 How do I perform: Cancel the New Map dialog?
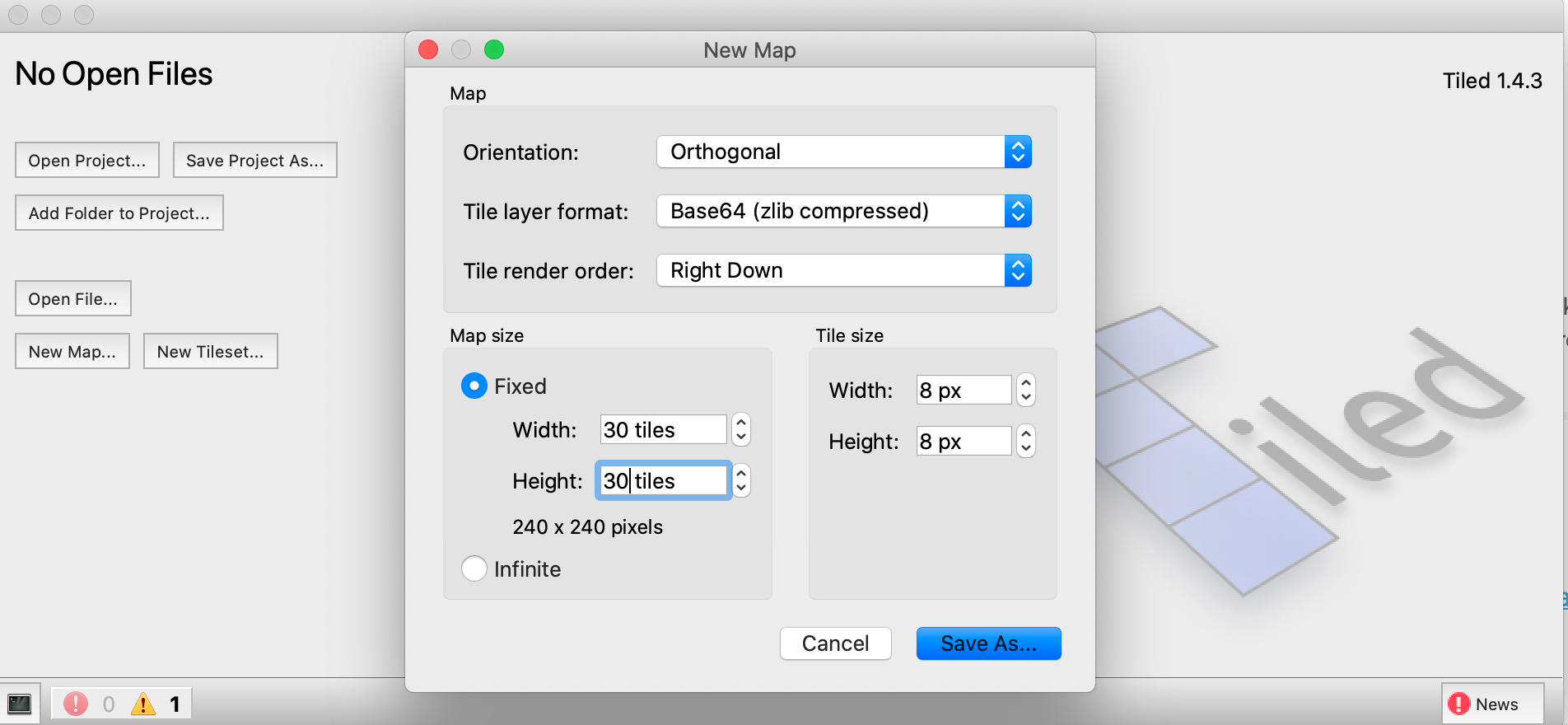click(835, 643)
